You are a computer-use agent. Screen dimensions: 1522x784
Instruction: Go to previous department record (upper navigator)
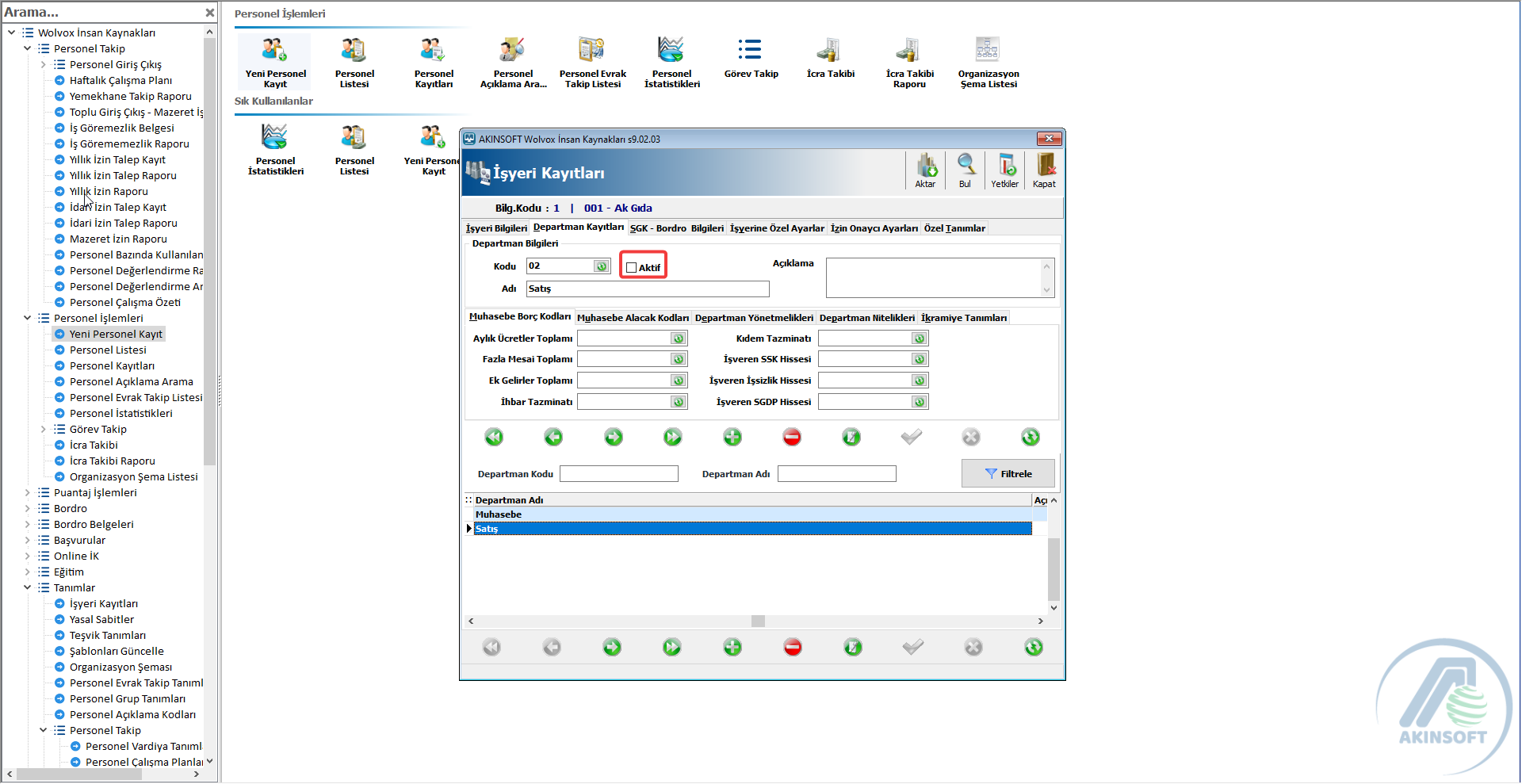click(553, 437)
